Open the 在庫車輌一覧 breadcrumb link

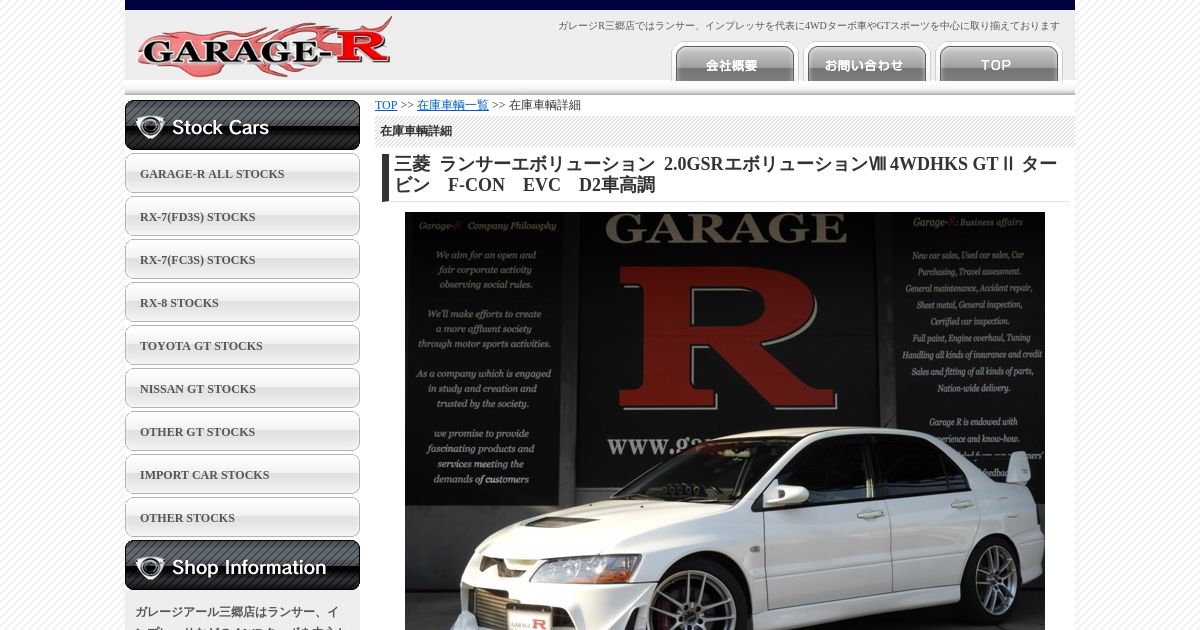click(x=453, y=105)
